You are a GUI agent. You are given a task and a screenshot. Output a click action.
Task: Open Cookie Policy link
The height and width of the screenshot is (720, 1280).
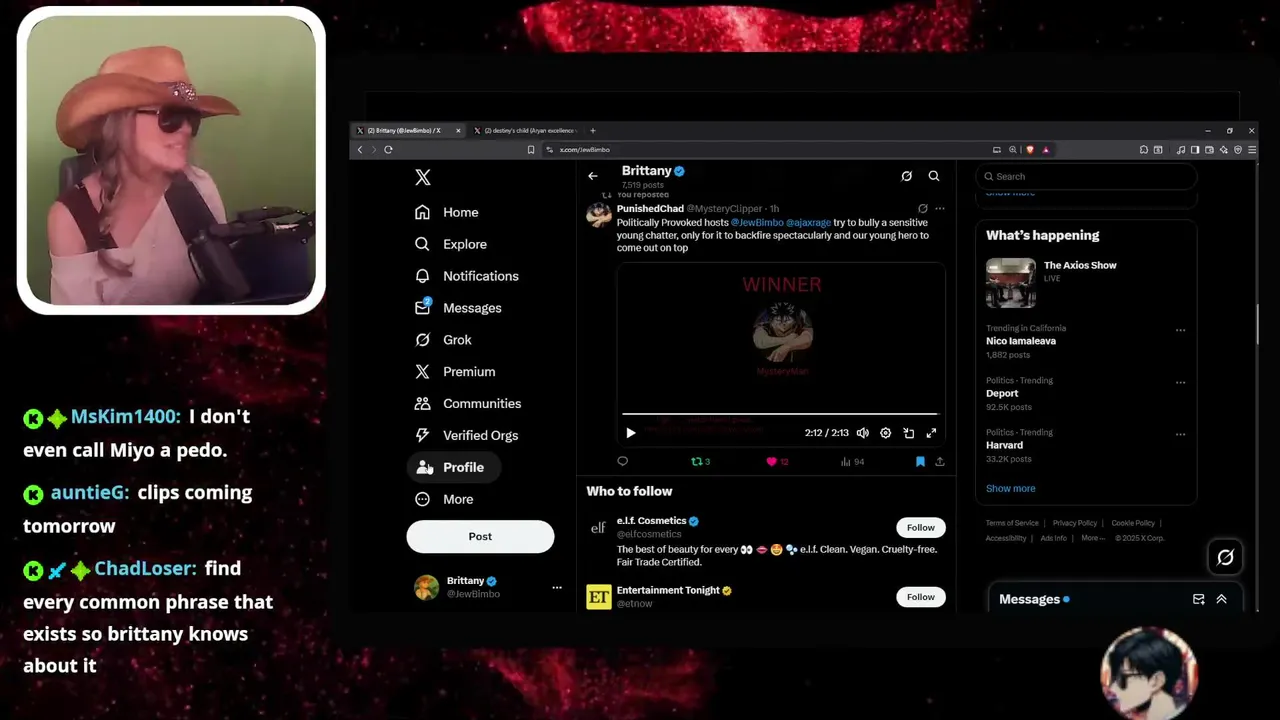coord(1133,523)
